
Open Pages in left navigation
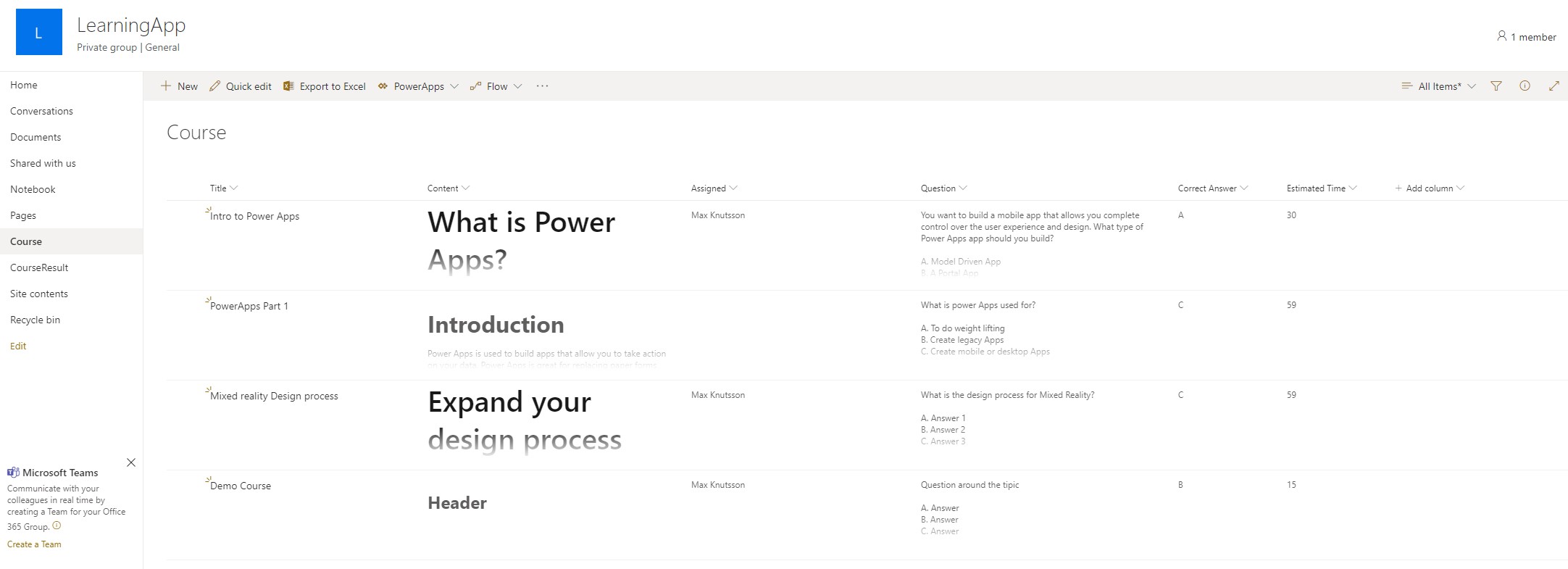(23, 215)
